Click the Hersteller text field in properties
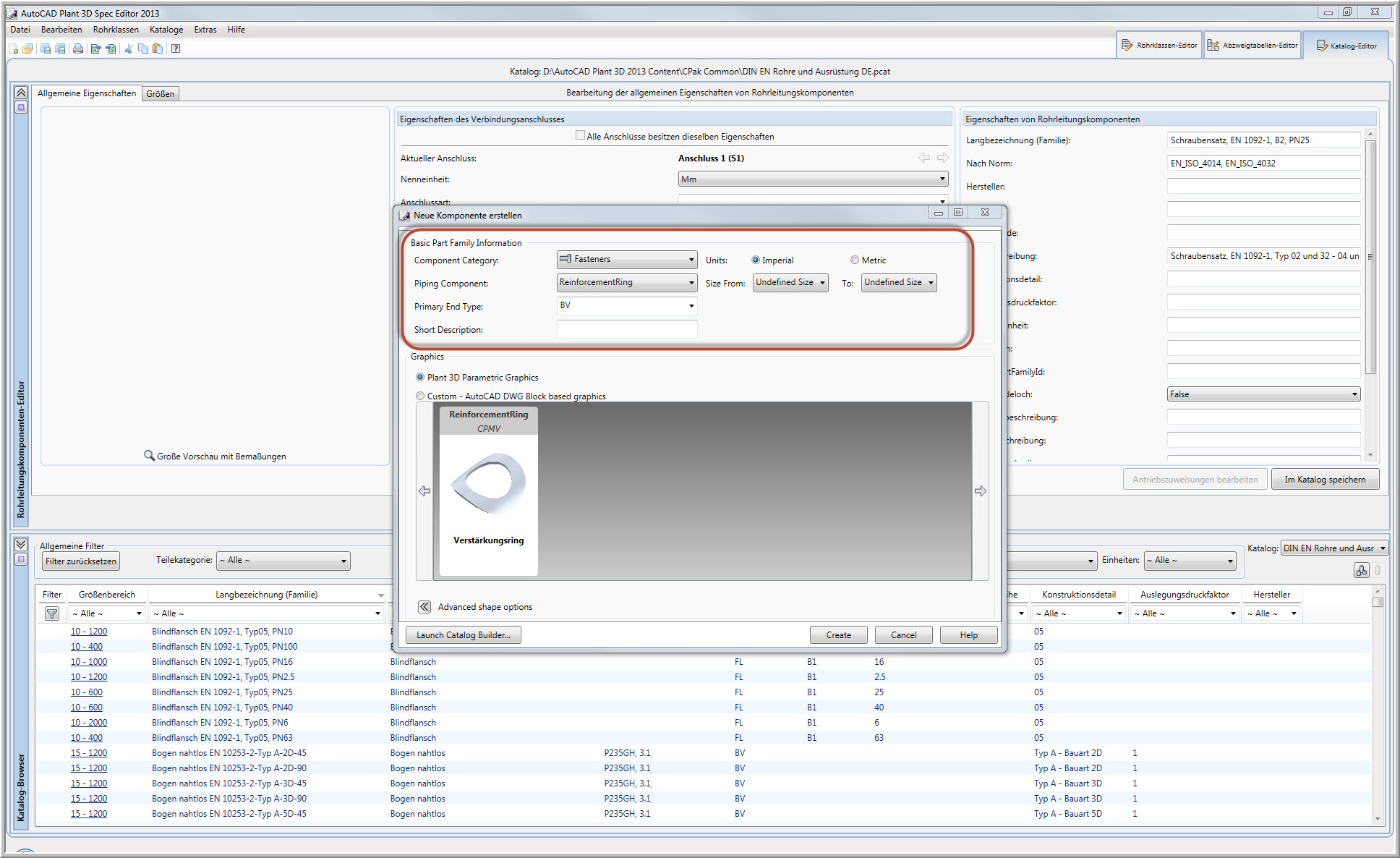Viewport: 1400px width, 858px height. 1263,186
